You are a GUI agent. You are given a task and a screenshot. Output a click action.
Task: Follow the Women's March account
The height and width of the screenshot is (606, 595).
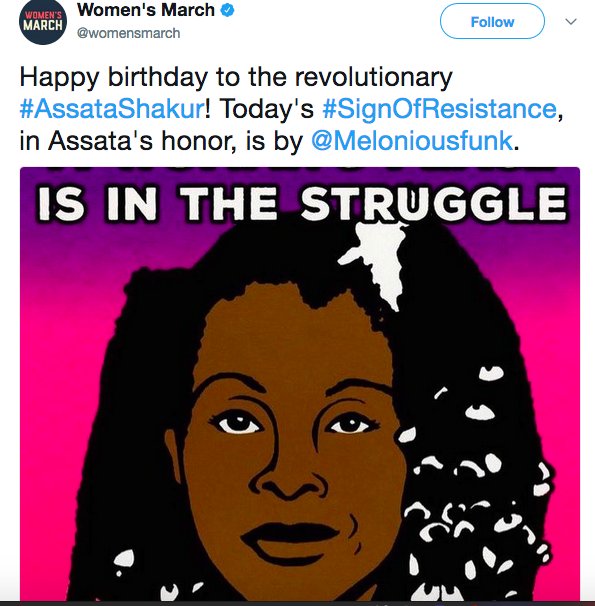[x=492, y=22]
